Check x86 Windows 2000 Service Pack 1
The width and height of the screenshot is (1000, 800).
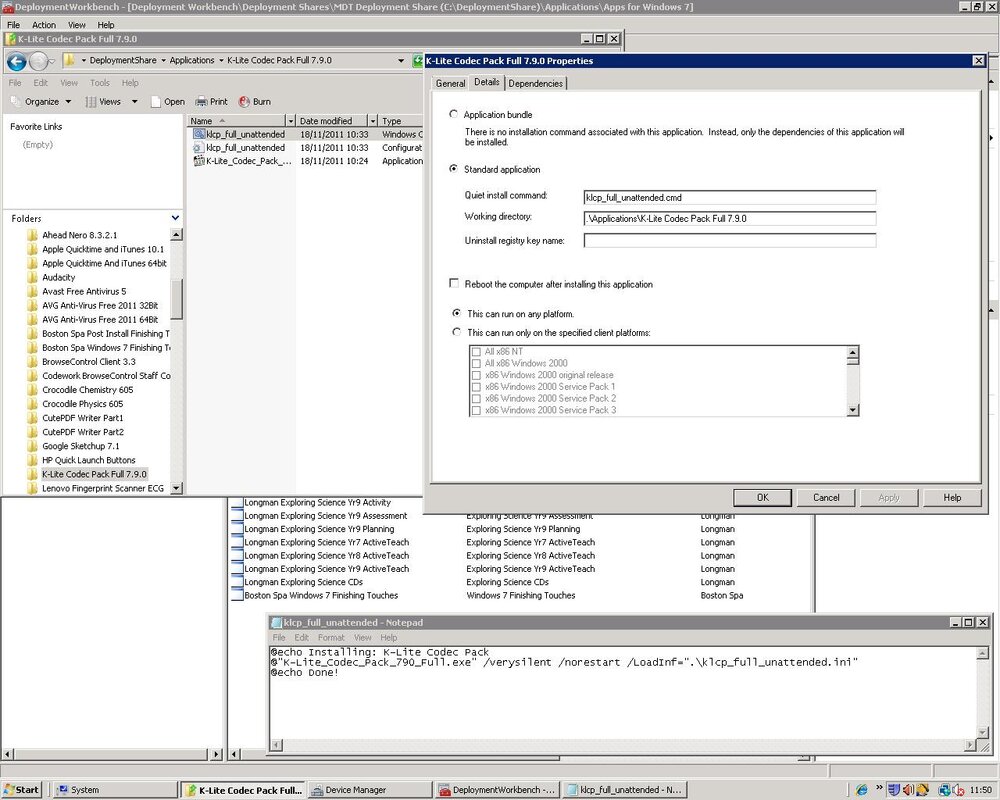click(476, 387)
